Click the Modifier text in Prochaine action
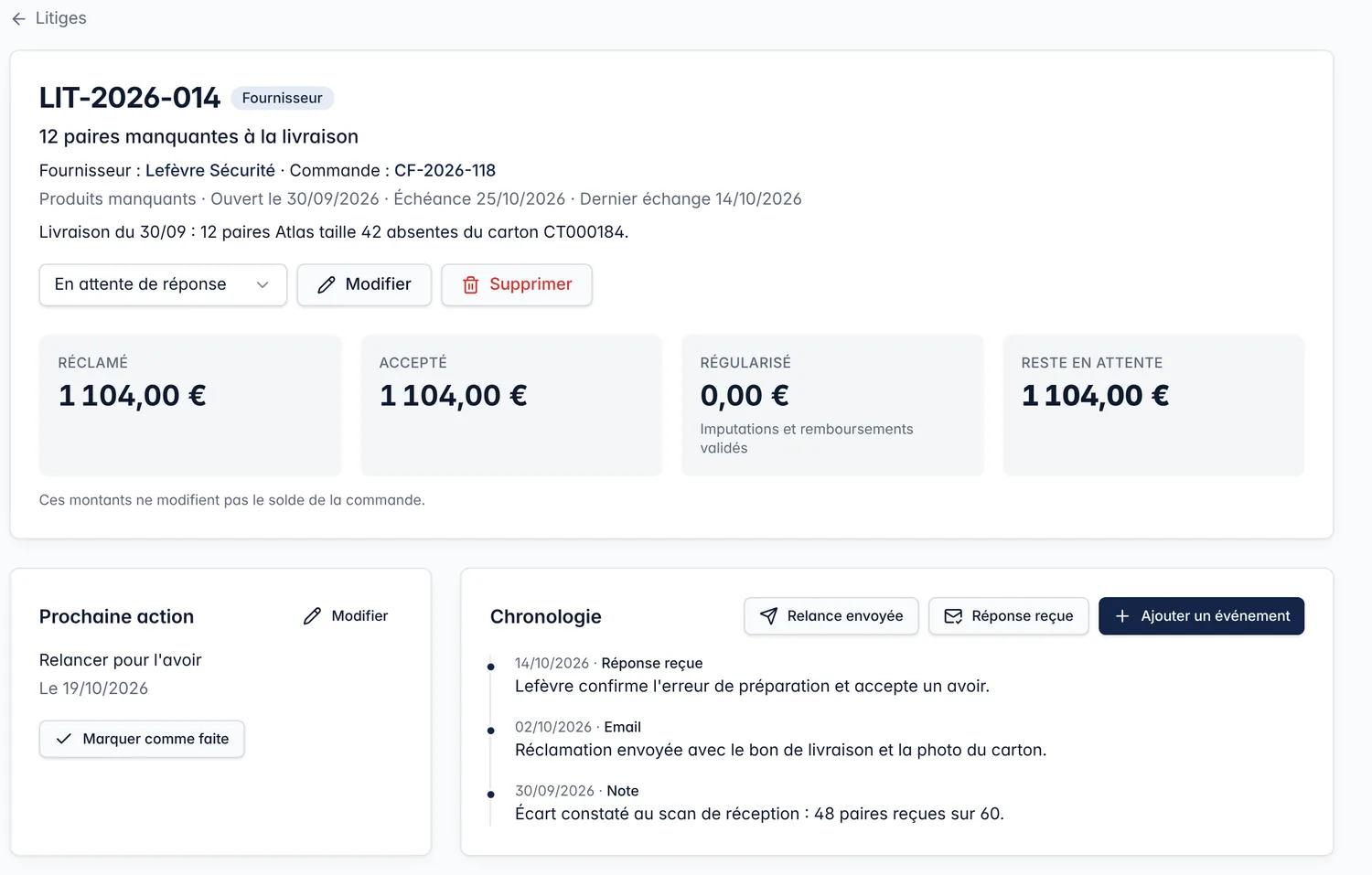 tap(359, 616)
